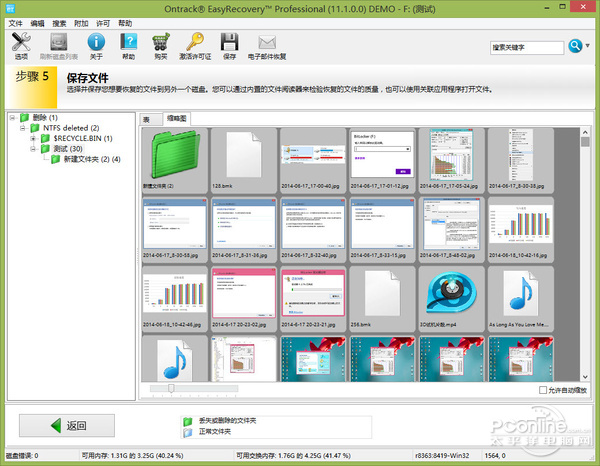Click the 购买 shopping cart icon
Viewport: 600px width, 466px height.
pyautogui.click(x=161, y=46)
